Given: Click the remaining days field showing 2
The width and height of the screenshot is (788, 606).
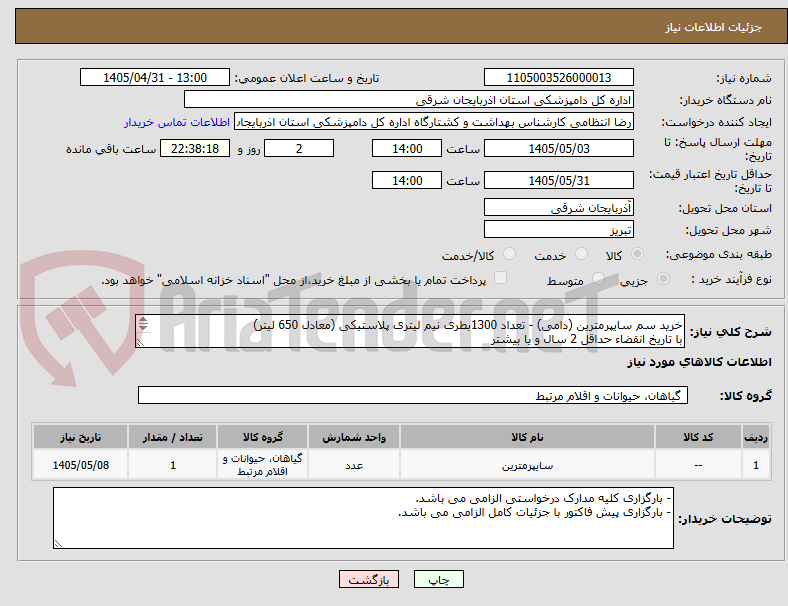Looking at the screenshot, I should click(299, 148).
